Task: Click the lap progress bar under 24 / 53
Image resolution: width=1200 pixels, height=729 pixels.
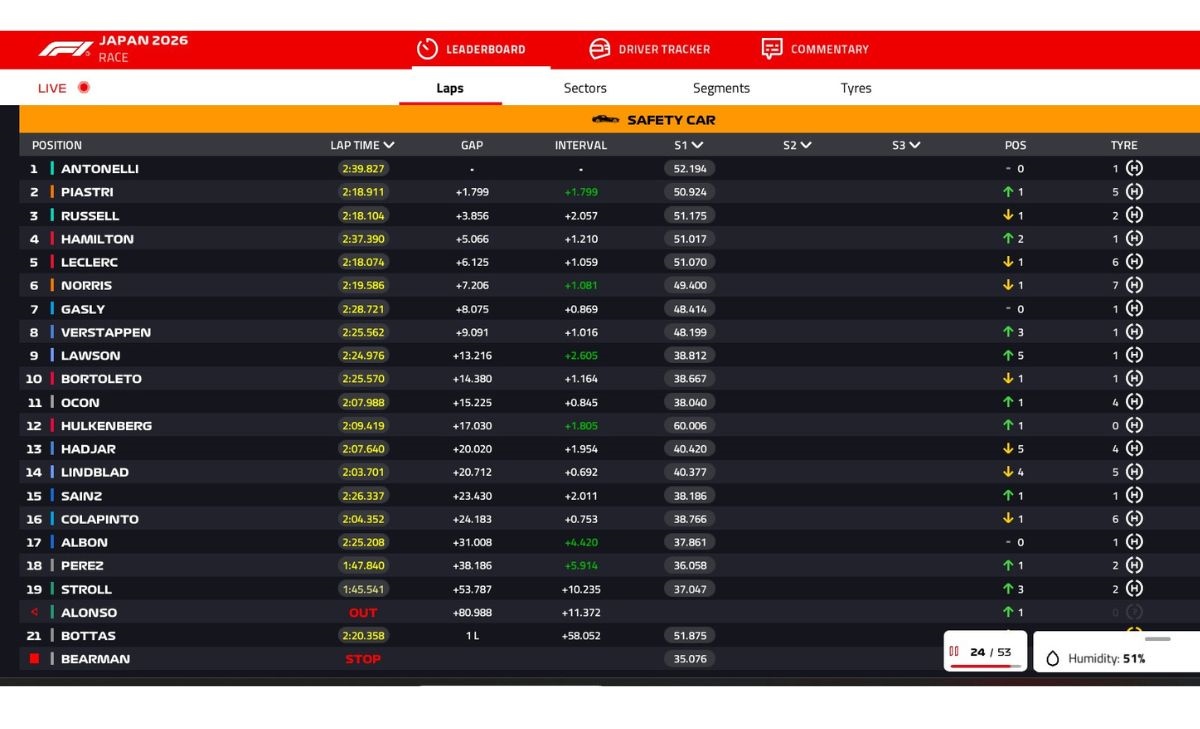Action: tap(985, 666)
